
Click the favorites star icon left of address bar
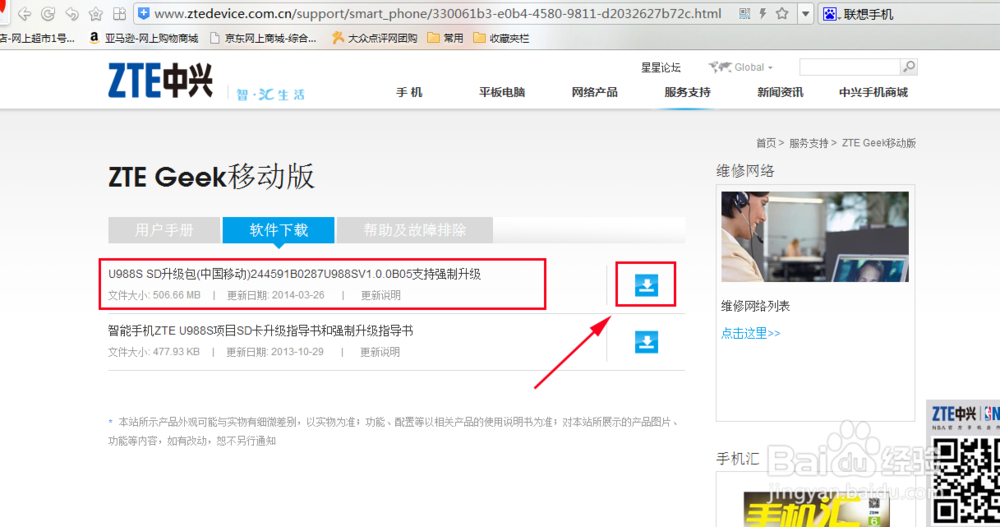[x=96, y=13]
